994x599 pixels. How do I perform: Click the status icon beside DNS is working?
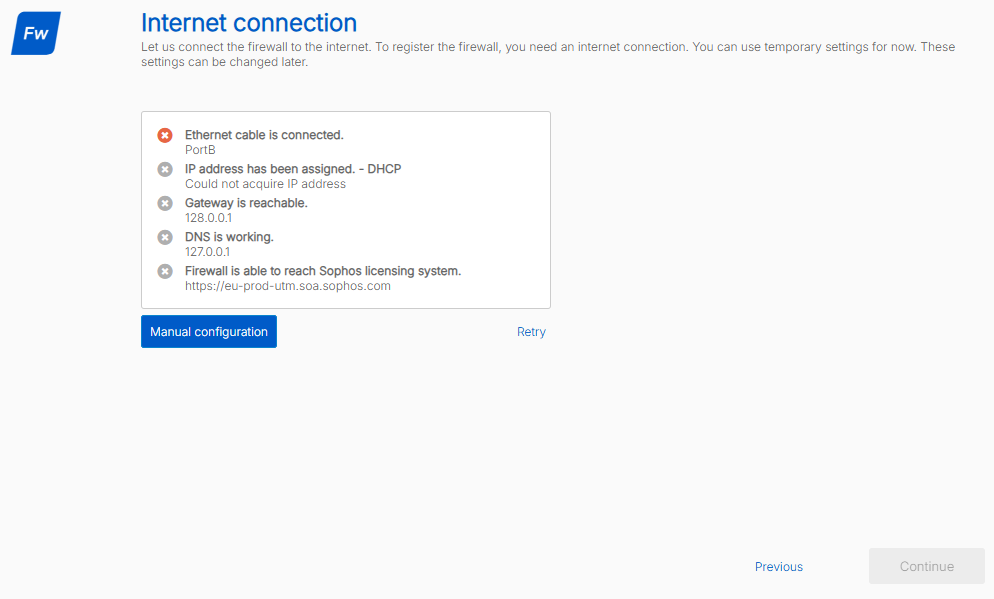(165, 237)
